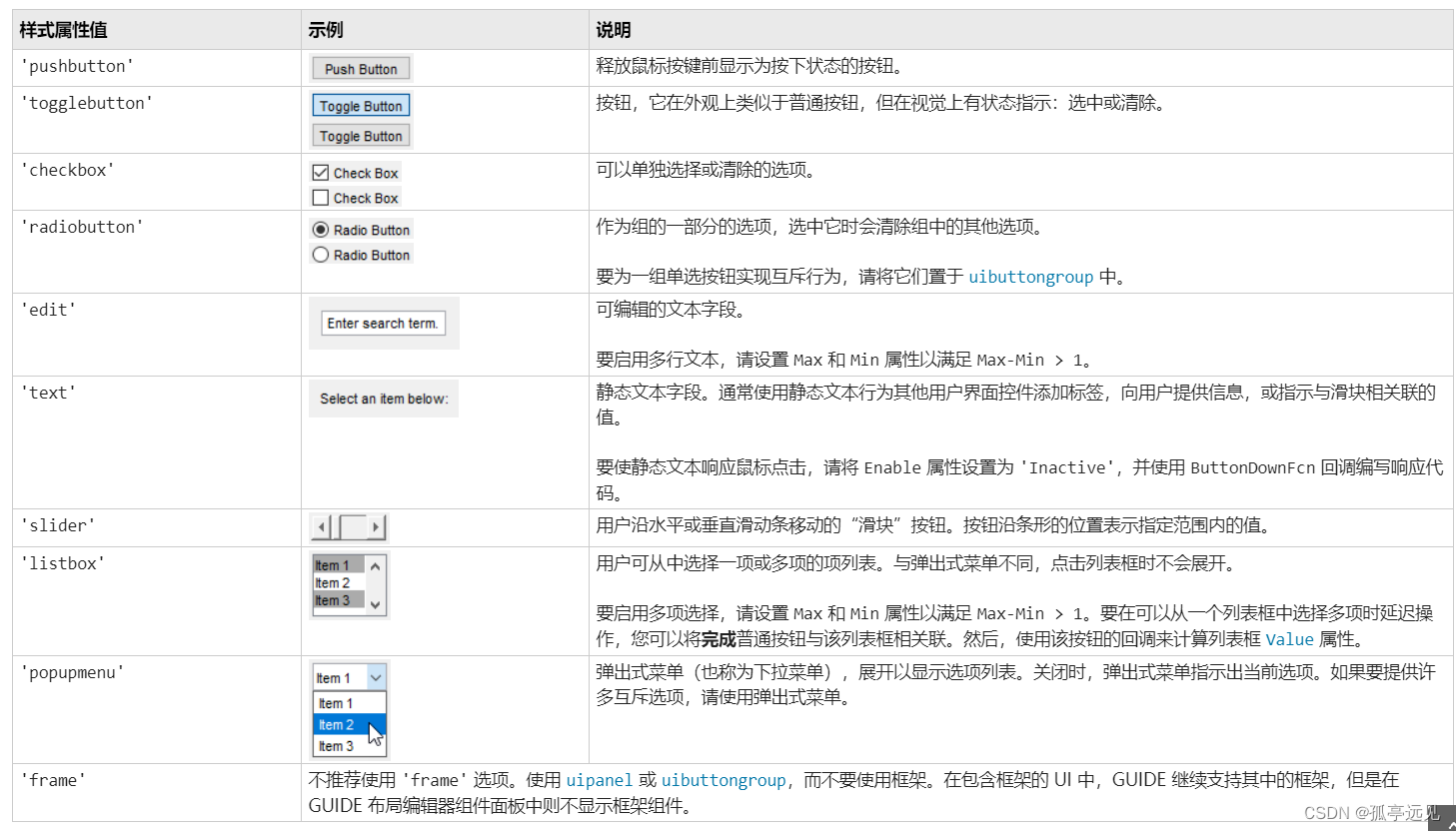Click the 示例 column header

(x=326, y=30)
